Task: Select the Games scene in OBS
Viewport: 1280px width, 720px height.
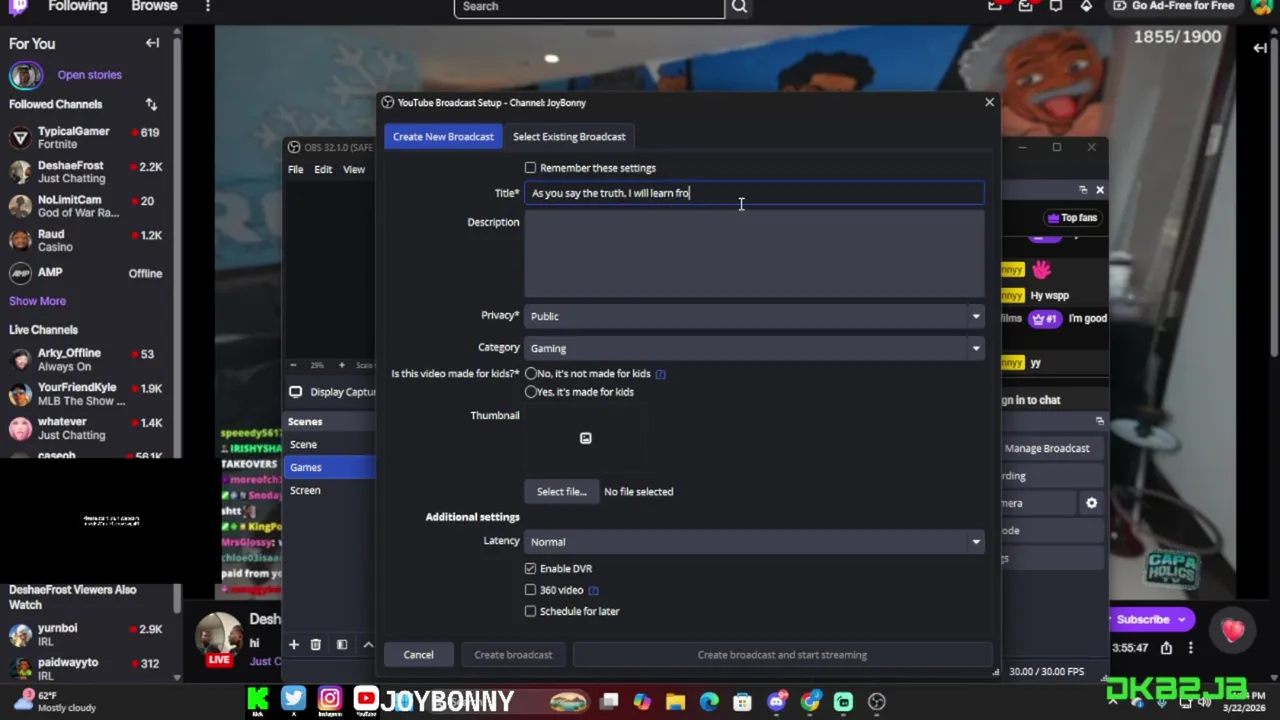Action: click(x=330, y=467)
